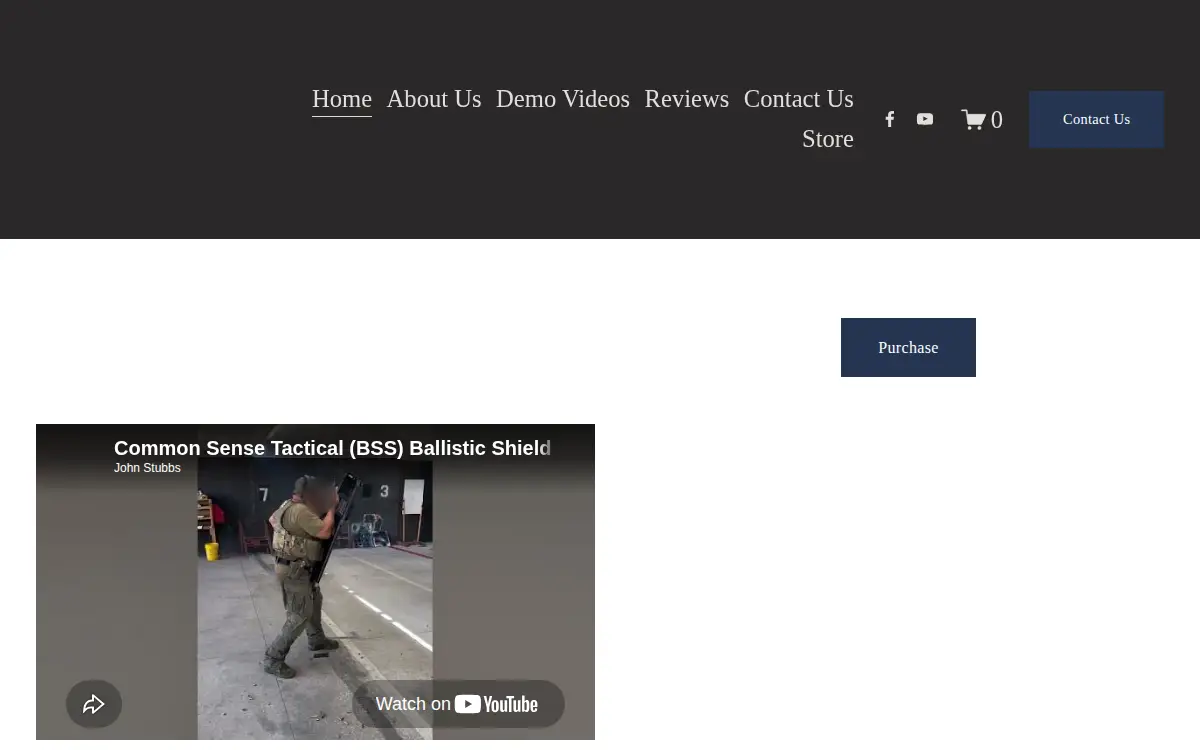
Task: Select Contact Us in the navigation menu
Action: 799,99
